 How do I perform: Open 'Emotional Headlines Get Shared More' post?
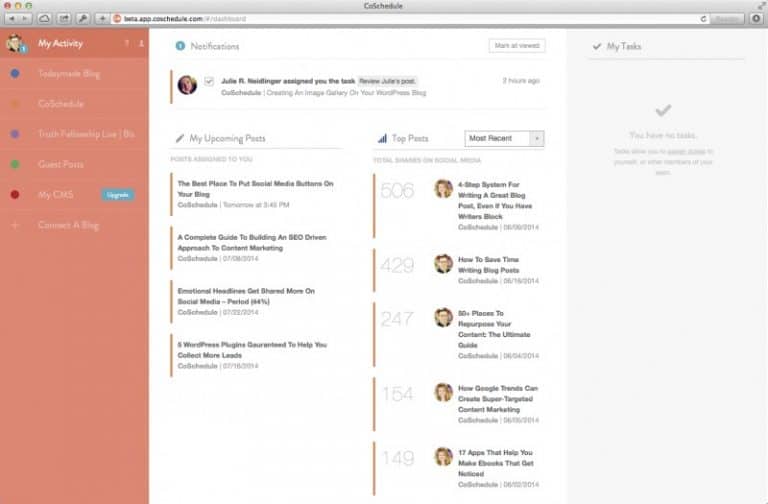[x=246, y=296]
